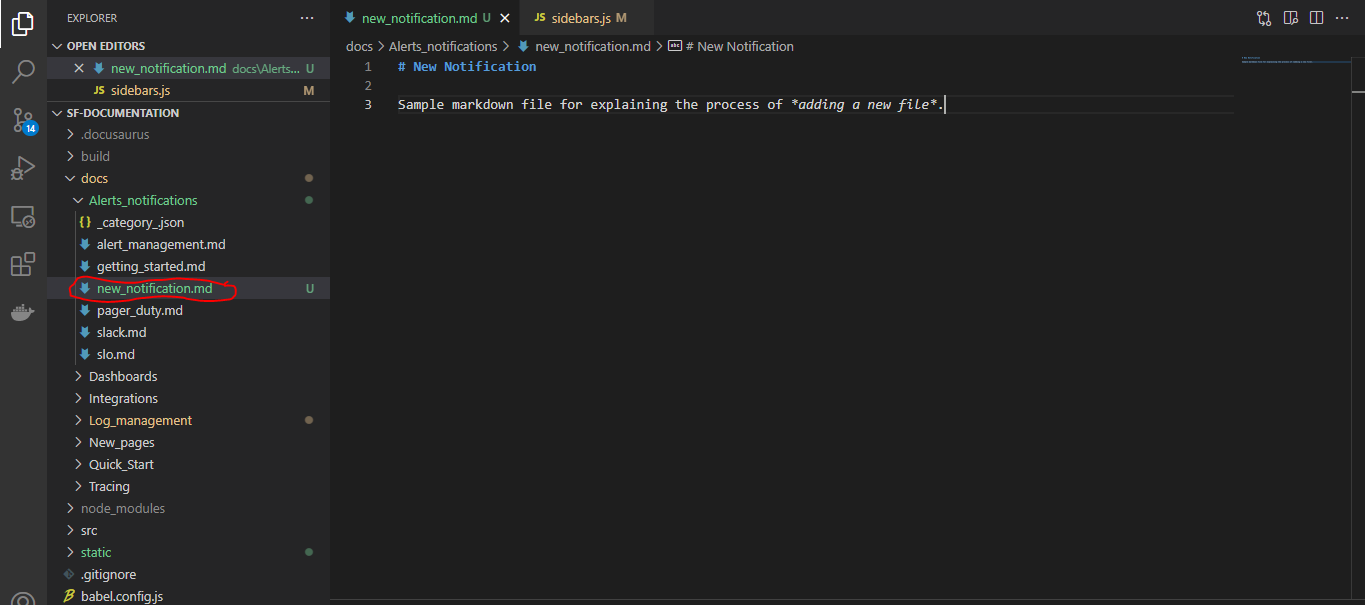Open the Remote Explorer view

click(x=22, y=216)
